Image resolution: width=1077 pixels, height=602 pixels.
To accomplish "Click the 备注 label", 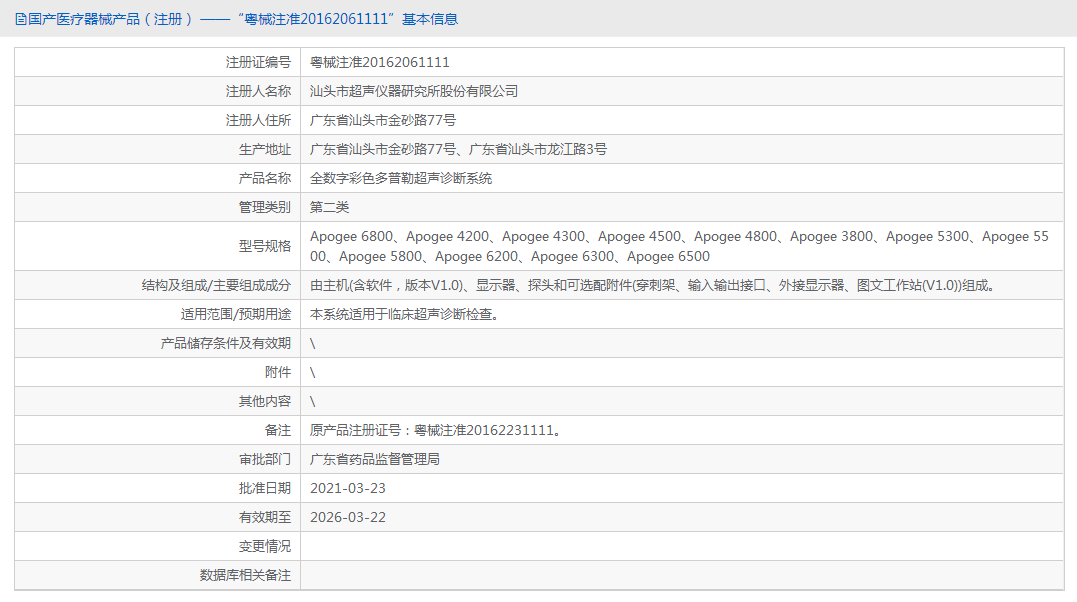I will pyautogui.click(x=277, y=430).
